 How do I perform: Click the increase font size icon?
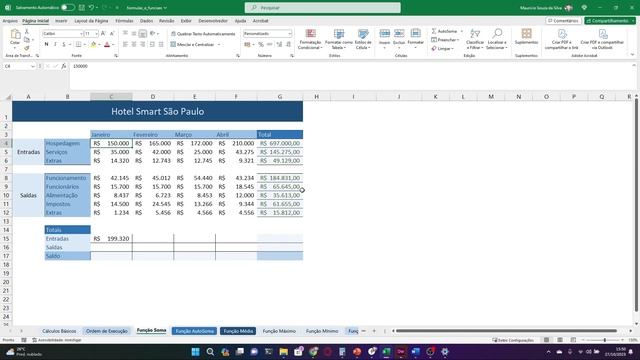pos(103,33)
